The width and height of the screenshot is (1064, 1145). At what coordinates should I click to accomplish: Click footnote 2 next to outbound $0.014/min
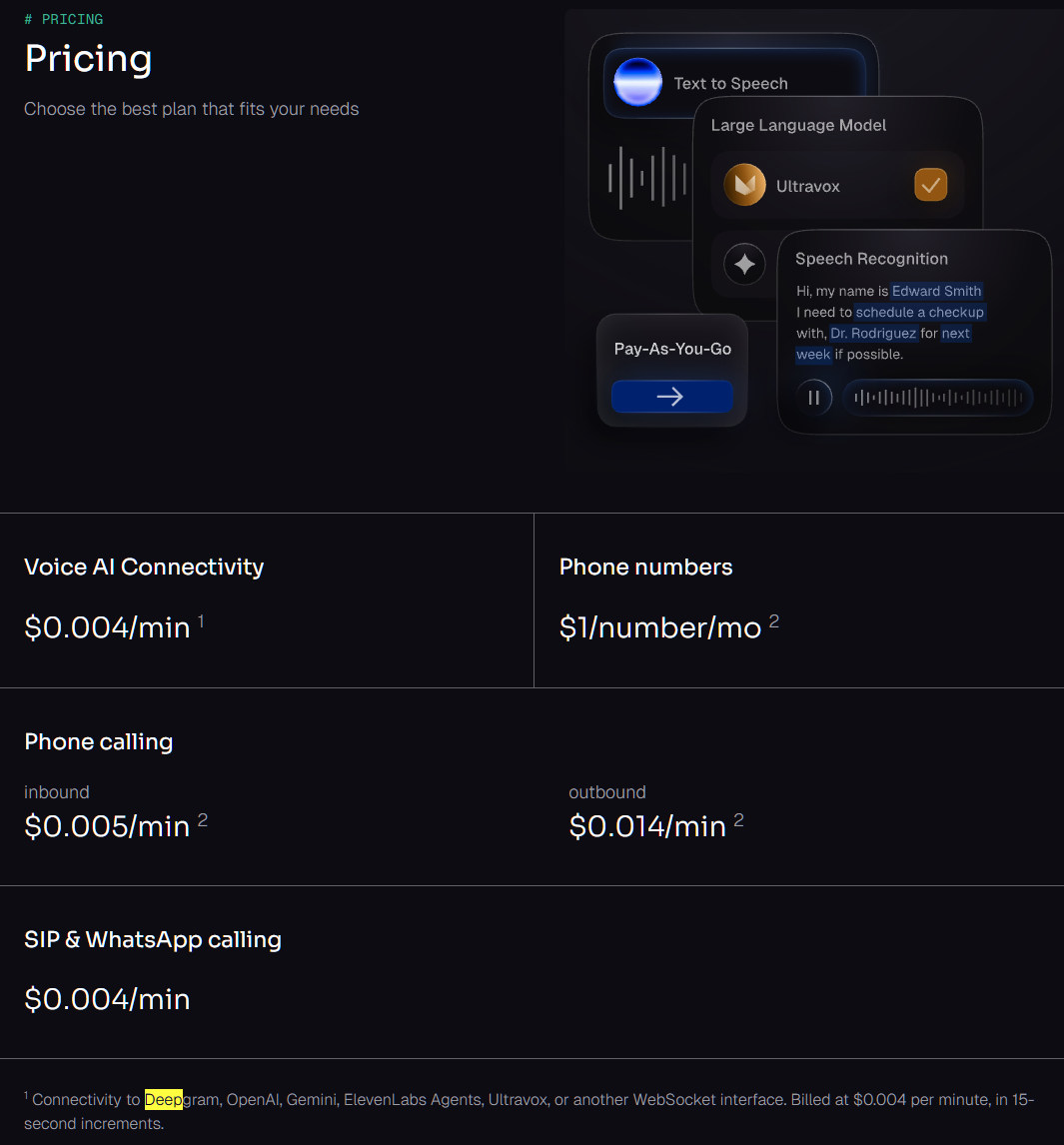pos(738,820)
